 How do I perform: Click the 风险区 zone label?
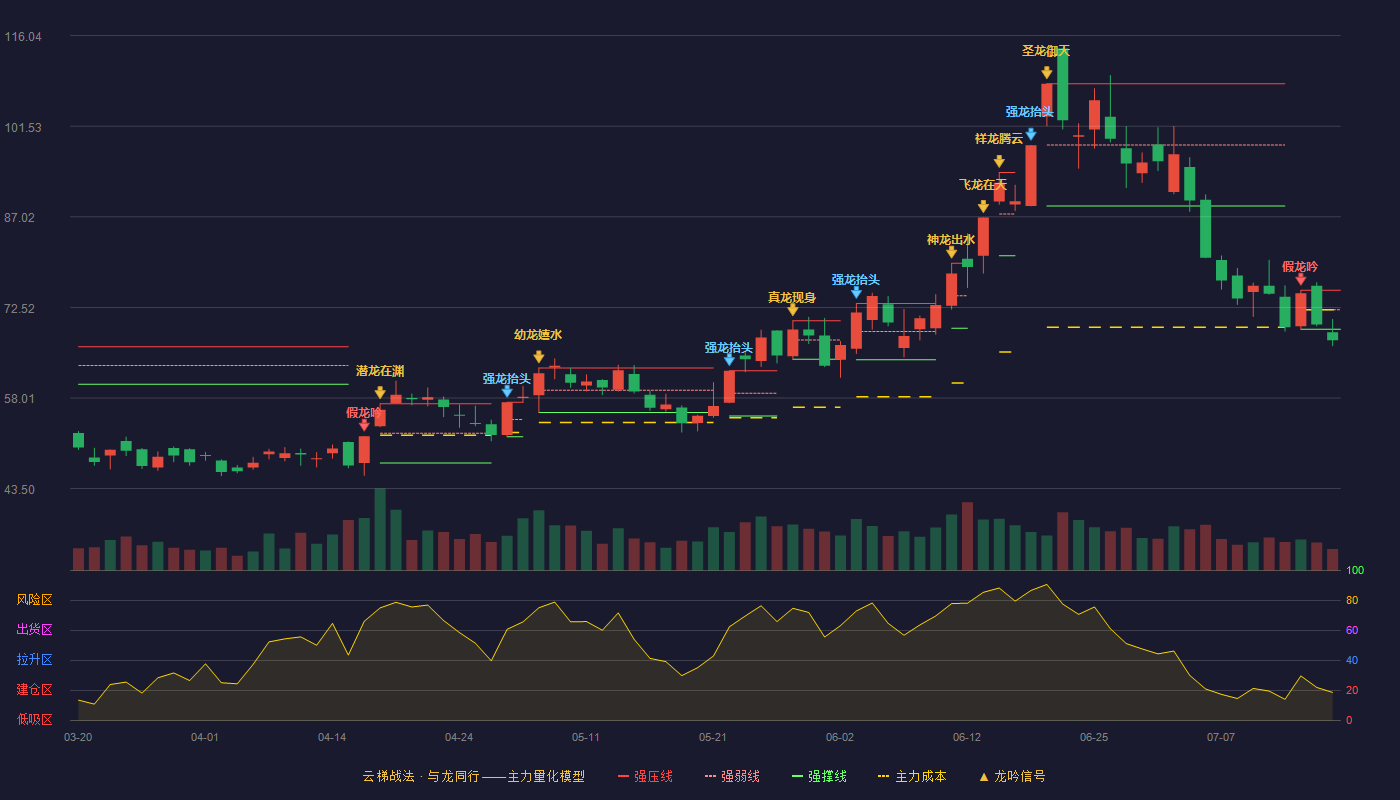[34, 600]
